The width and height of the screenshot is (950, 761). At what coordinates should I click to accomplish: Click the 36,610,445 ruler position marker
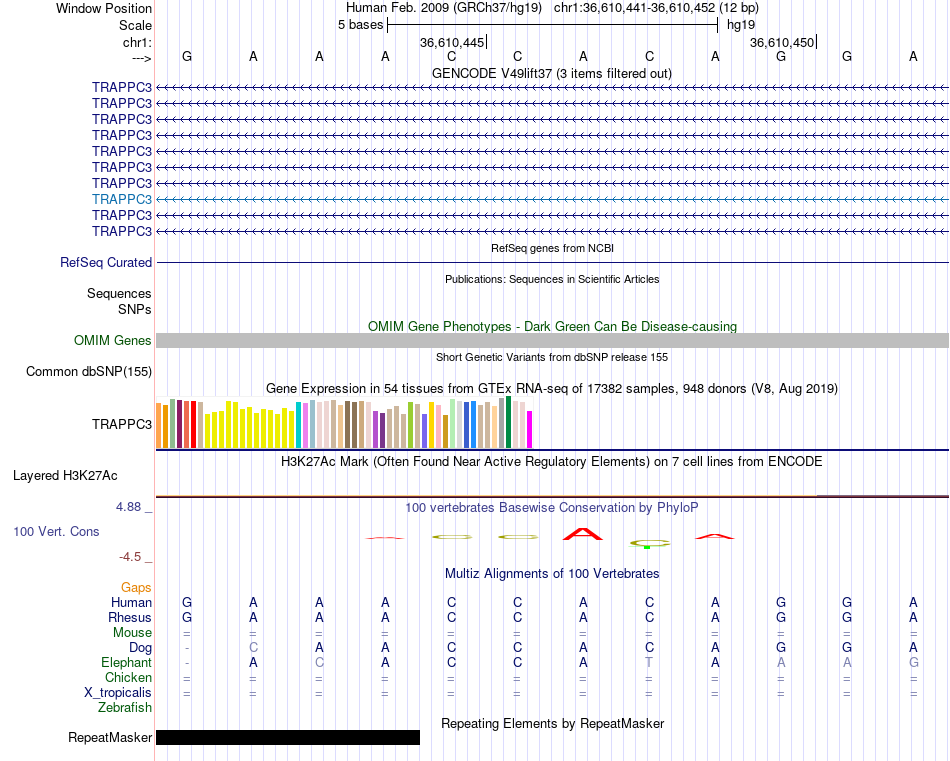(x=453, y=42)
